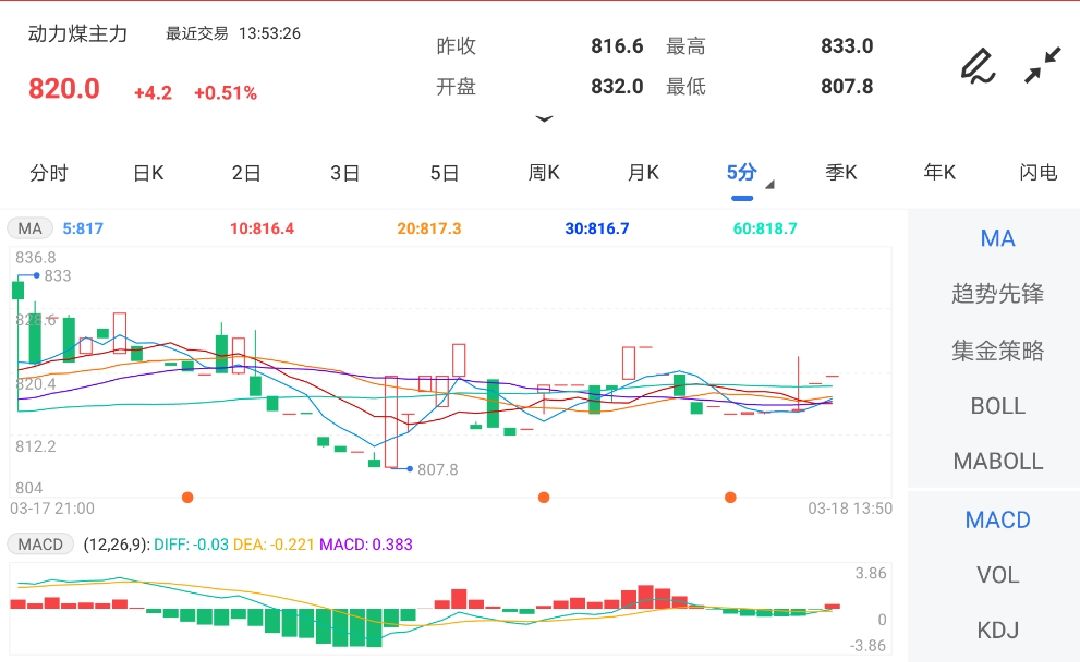Choose 集金策略 indicator
1080x662 pixels.
tap(997, 351)
